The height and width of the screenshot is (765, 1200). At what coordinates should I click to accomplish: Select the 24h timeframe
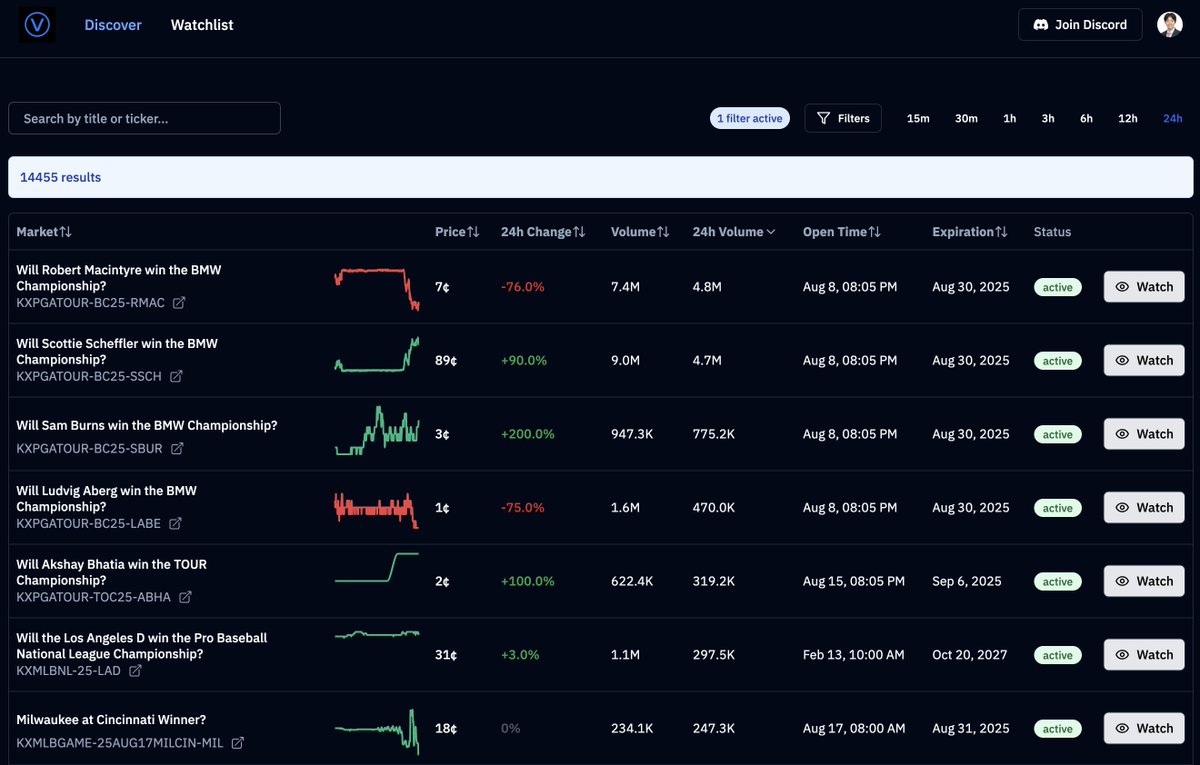[x=1173, y=118]
